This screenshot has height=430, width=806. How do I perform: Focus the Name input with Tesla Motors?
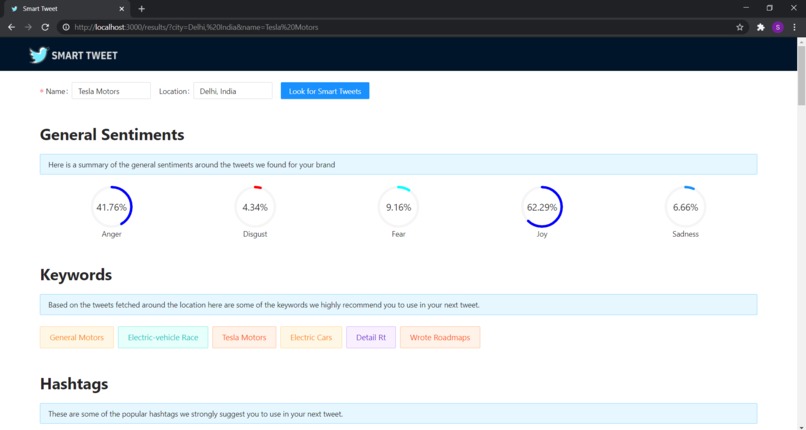pos(111,91)
